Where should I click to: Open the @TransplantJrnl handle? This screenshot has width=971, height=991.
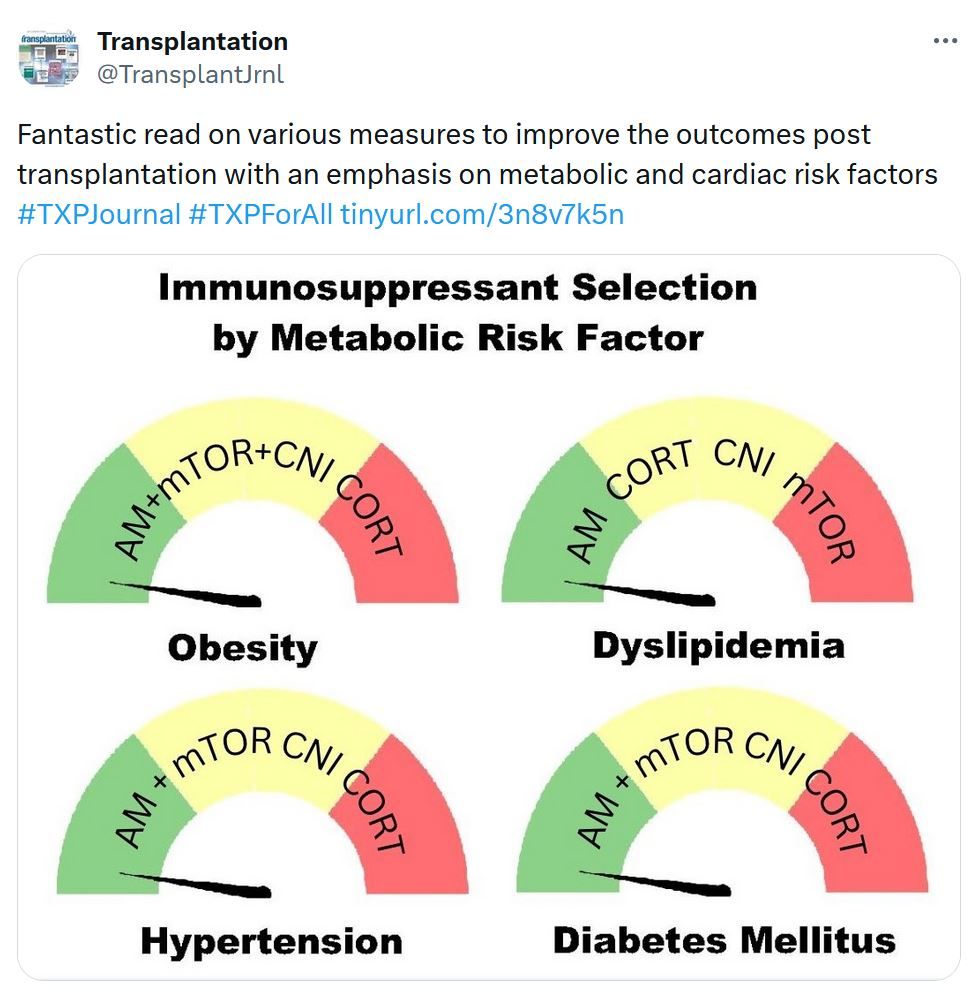190,75
